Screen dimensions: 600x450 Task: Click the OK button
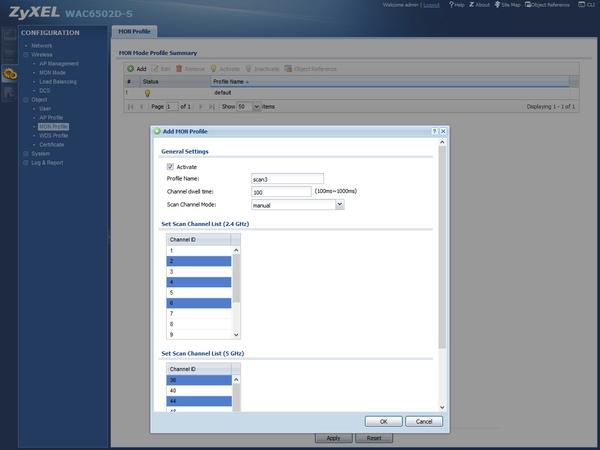pos(383,421)
